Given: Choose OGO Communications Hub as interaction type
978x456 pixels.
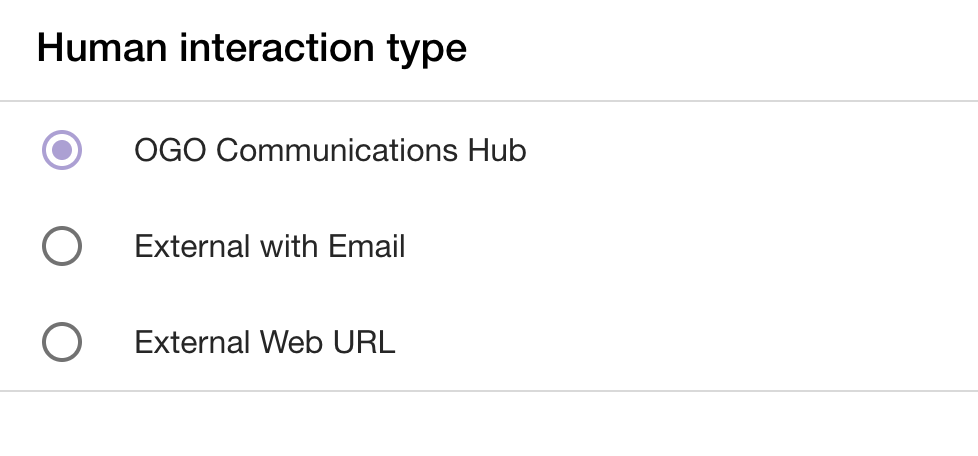Looking at the screenshot, I should point(62,150).
